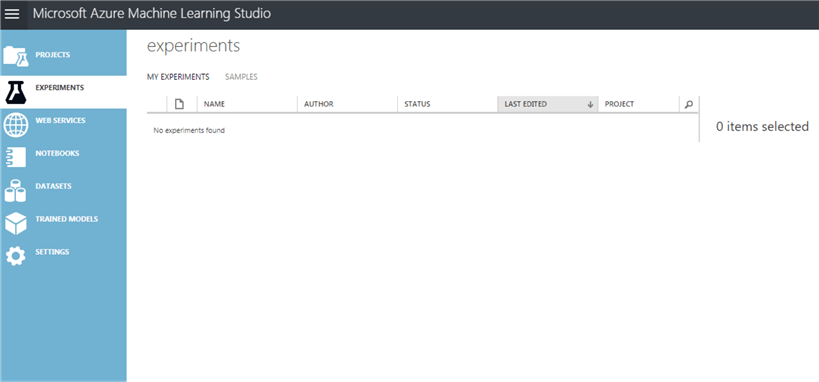Click the 'experiments' page heading
819x382 pixels.
point(193,46)
